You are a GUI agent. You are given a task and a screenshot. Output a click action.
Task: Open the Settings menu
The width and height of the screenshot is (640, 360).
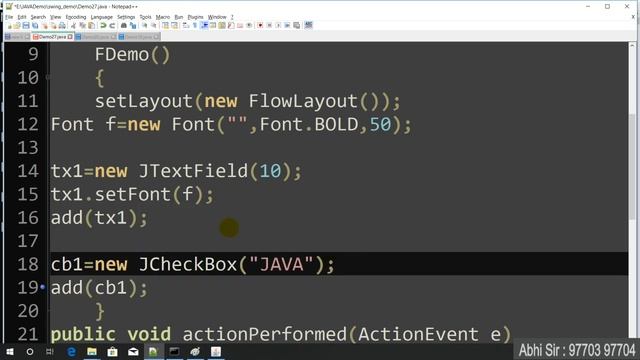pos(126,17)
